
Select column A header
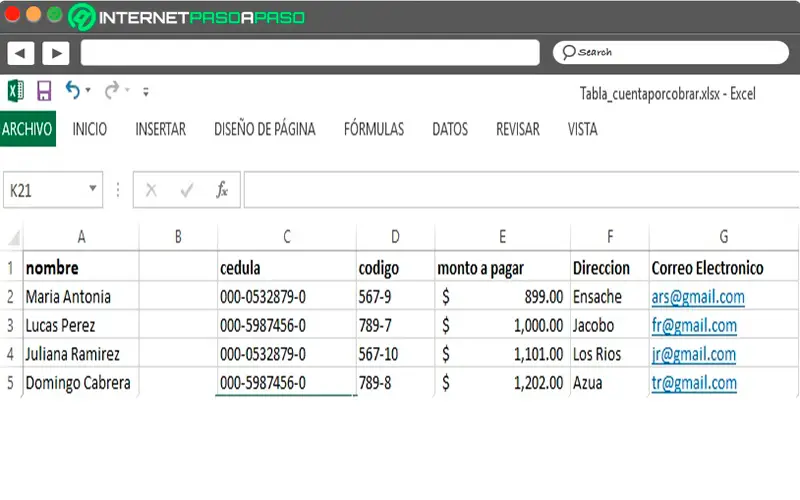(81, 237)
